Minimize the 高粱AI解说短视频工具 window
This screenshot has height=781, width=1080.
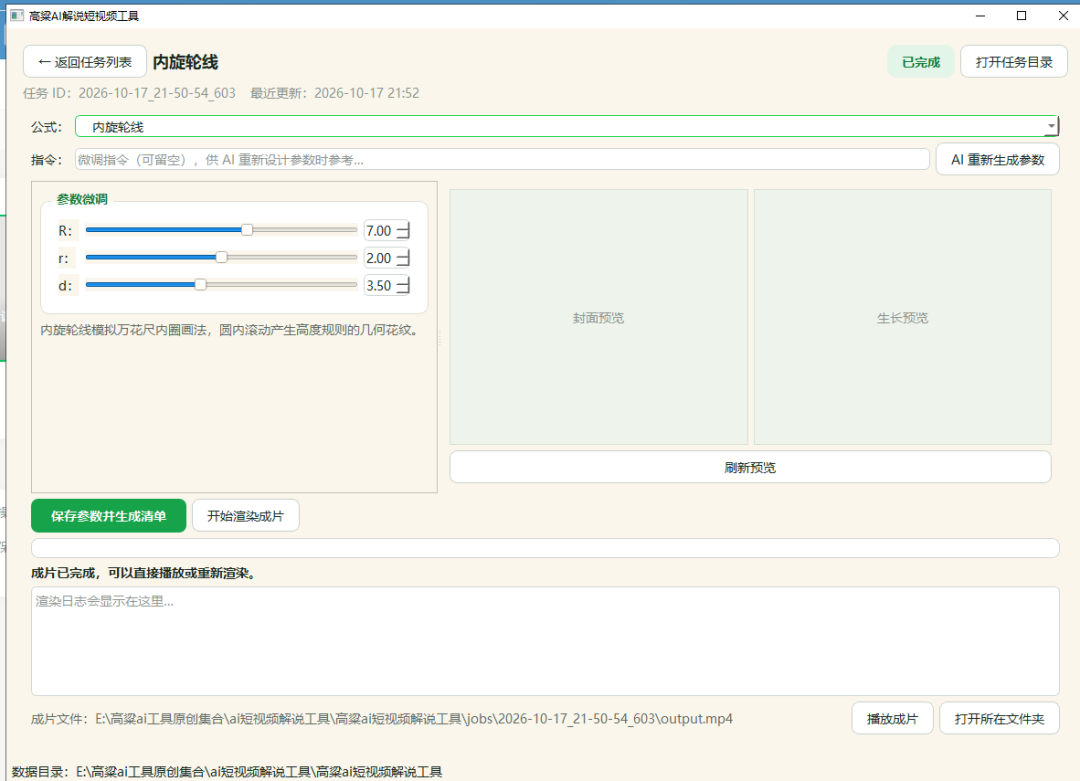point(980,15)
